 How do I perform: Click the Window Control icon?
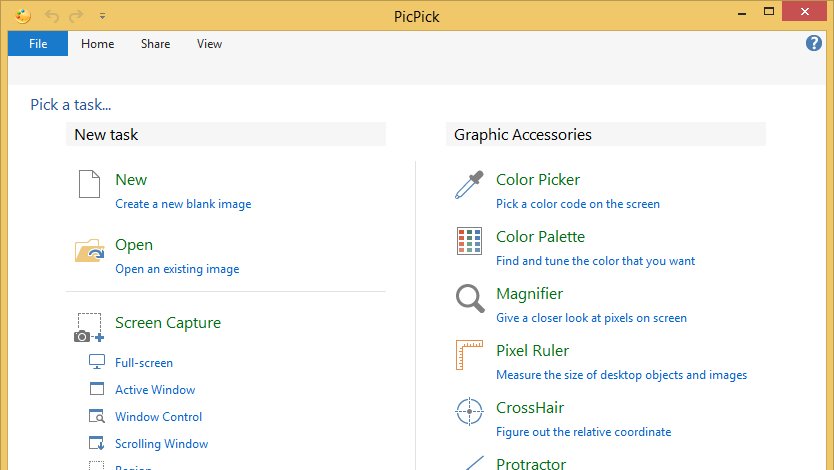point(97,416)
